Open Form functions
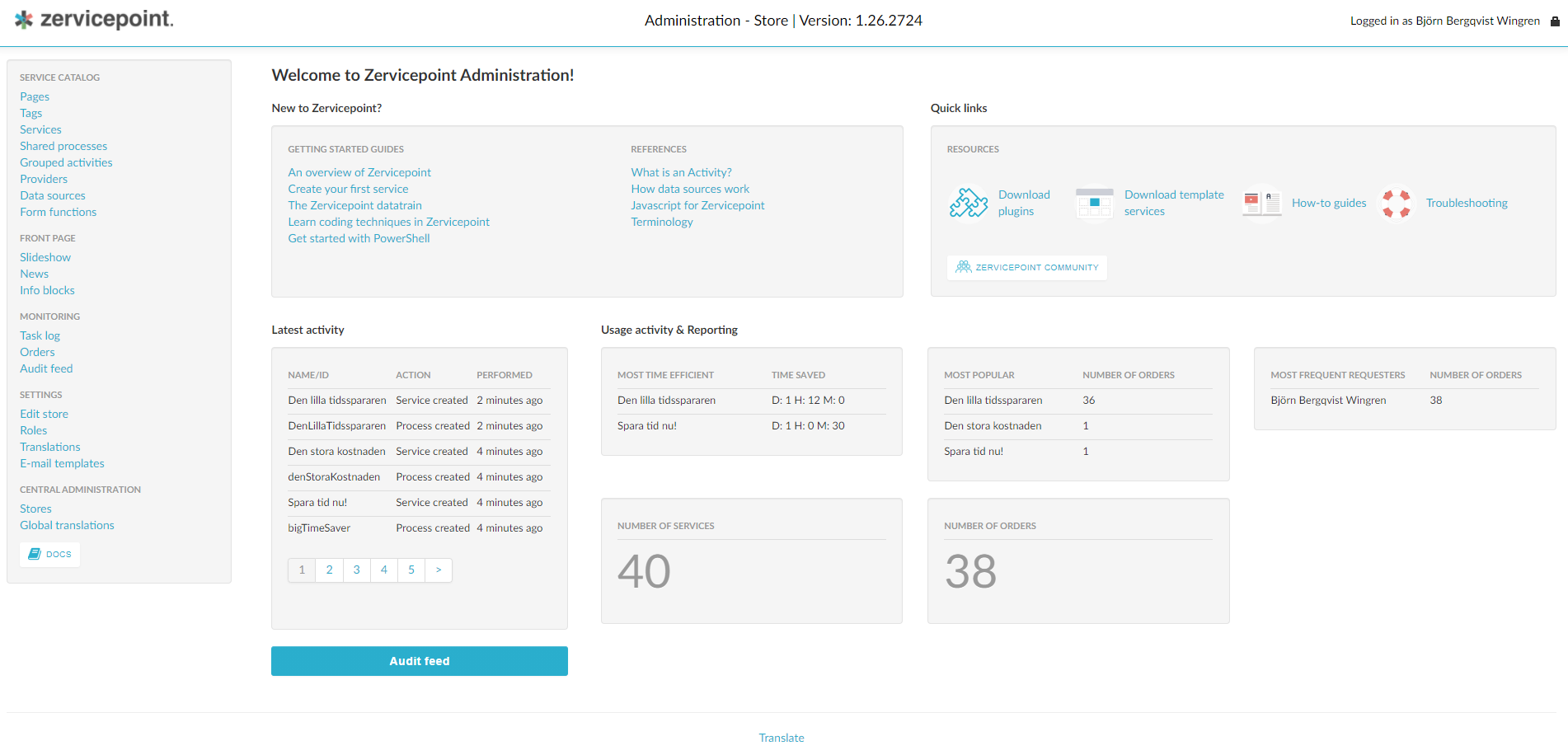 (x=58, y=212)
